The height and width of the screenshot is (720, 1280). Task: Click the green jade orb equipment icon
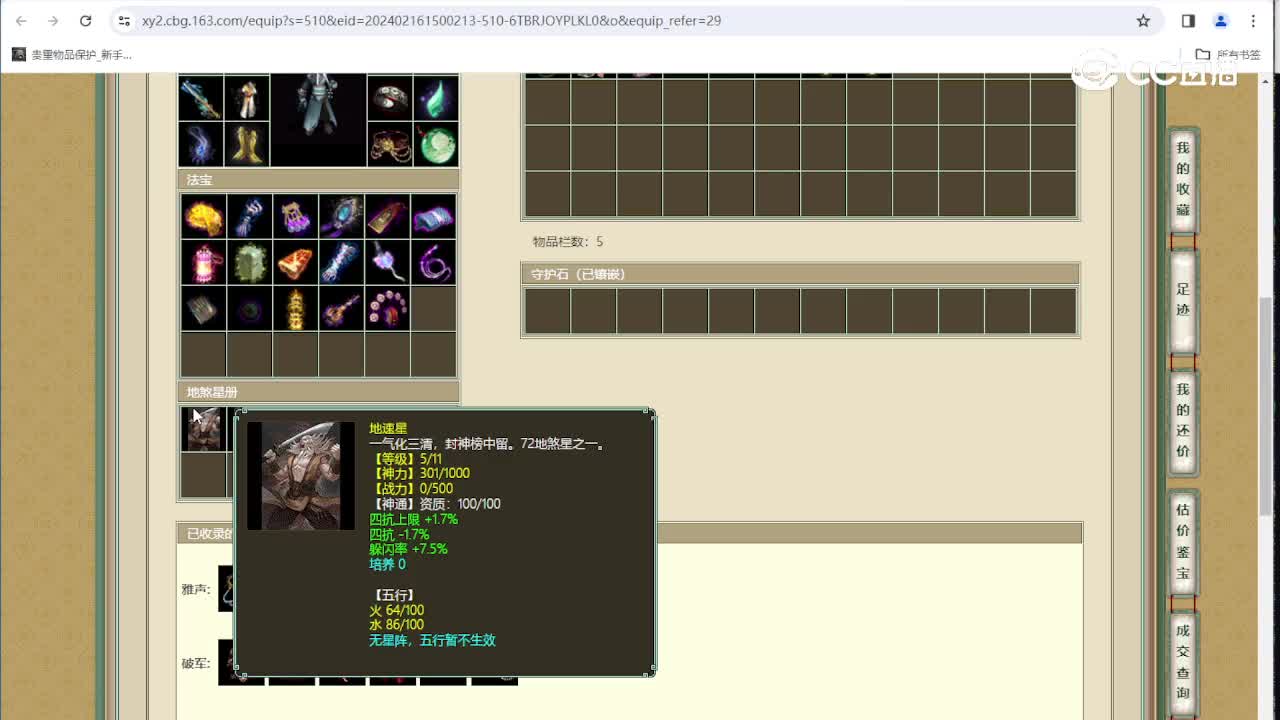coord(436,144)
